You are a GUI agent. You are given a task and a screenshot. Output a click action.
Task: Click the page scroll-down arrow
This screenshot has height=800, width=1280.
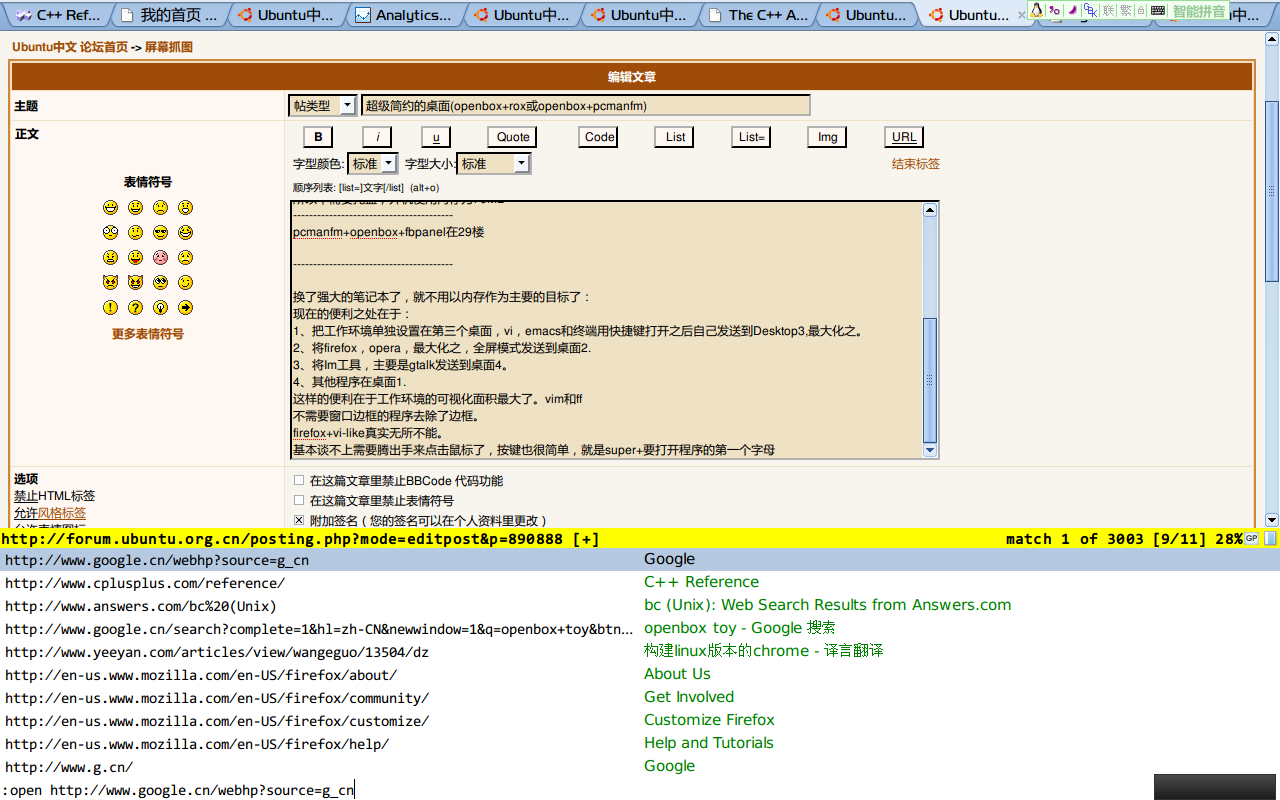click(1272, 520)
